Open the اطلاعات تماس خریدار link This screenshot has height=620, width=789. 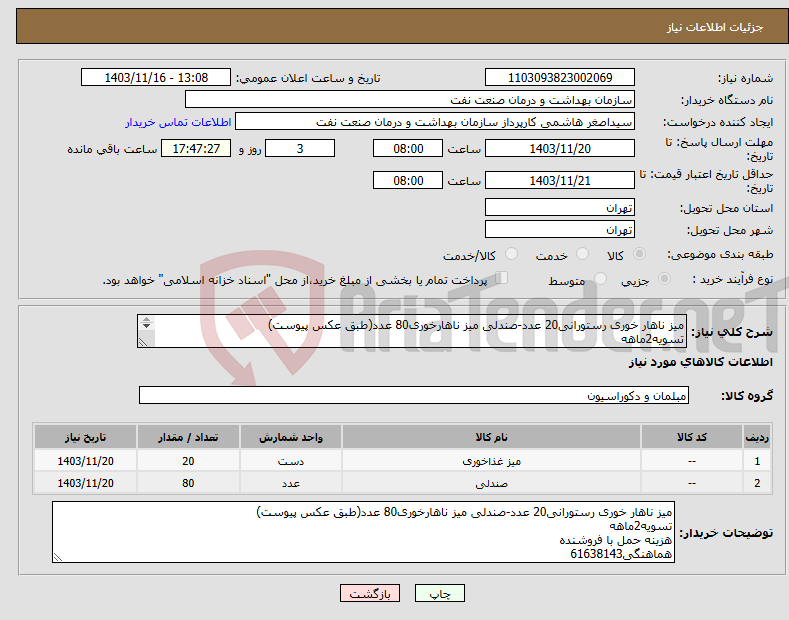point(178,122)
